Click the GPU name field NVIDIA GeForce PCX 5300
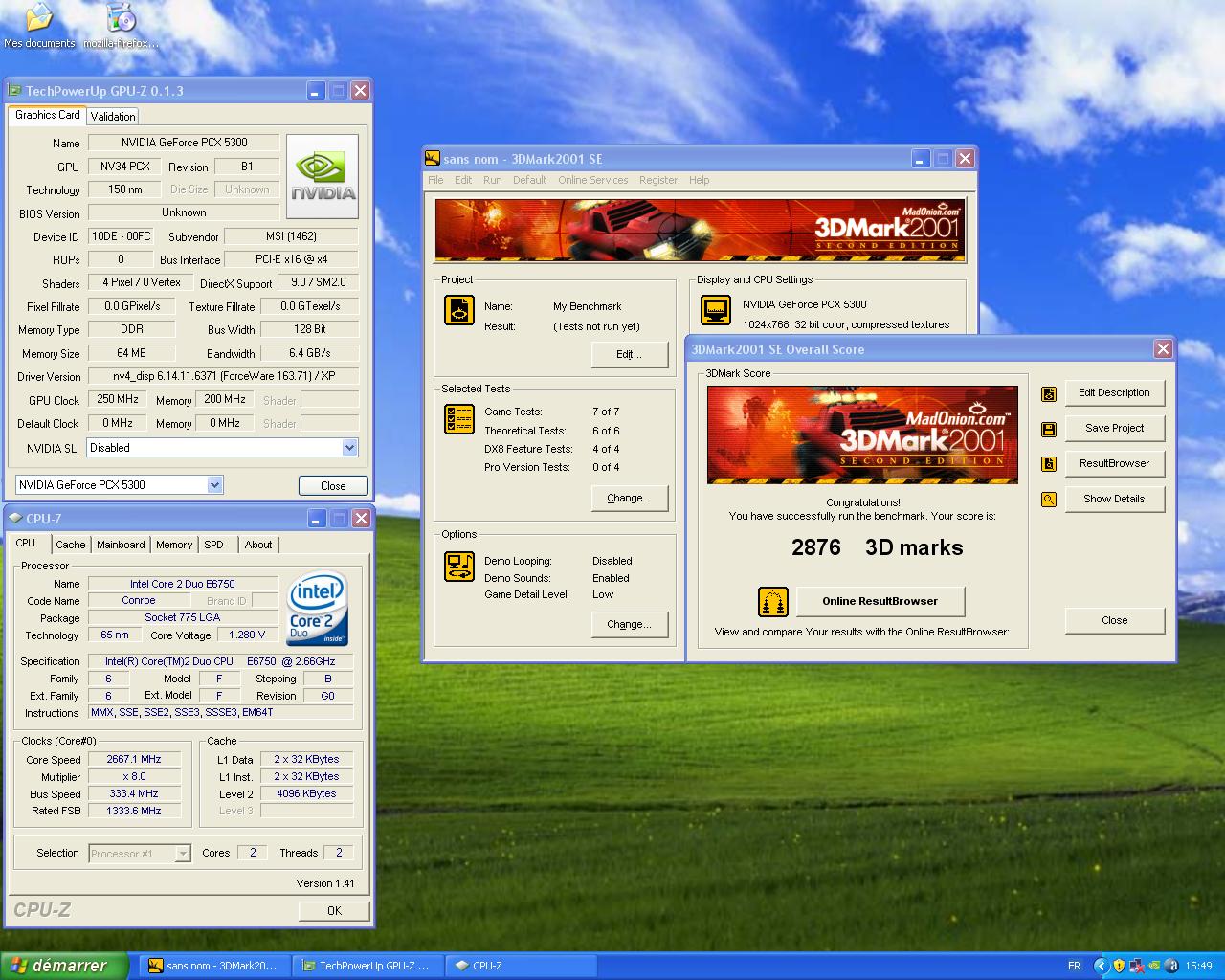Viewport: 1225px width, 980px height. [184, 143]
